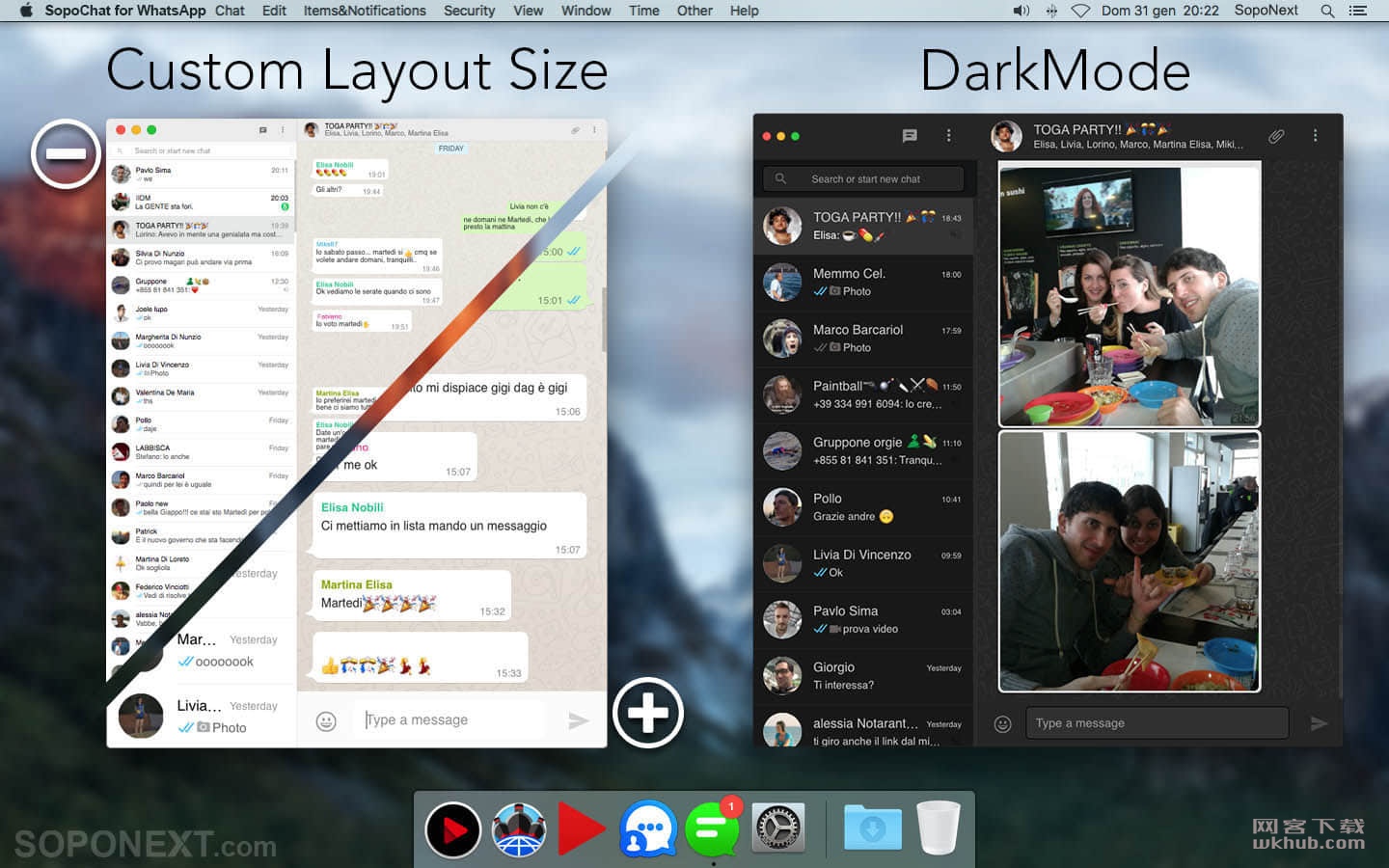The height and width of the screenshot is (868, 1389).
Task: Click emoji smiley in light window
Action: pyautogui.click(x=326, y=721)
